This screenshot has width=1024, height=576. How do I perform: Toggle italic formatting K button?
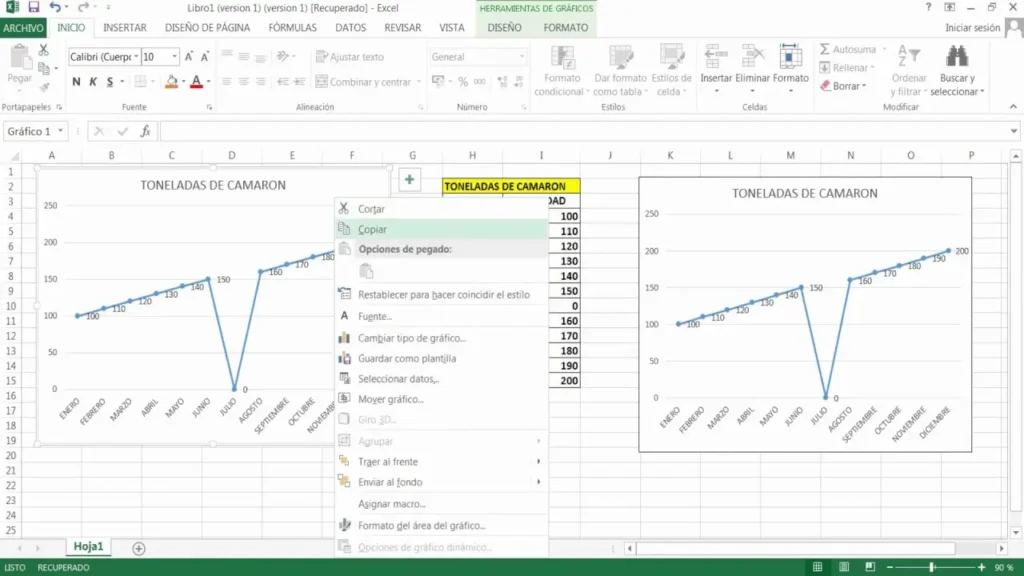click(x=93, y=82)
